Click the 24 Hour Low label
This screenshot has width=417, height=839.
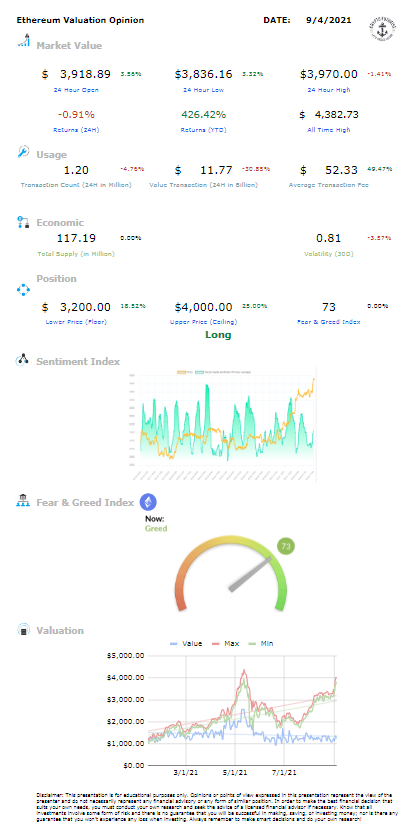[x=203, y=90]
